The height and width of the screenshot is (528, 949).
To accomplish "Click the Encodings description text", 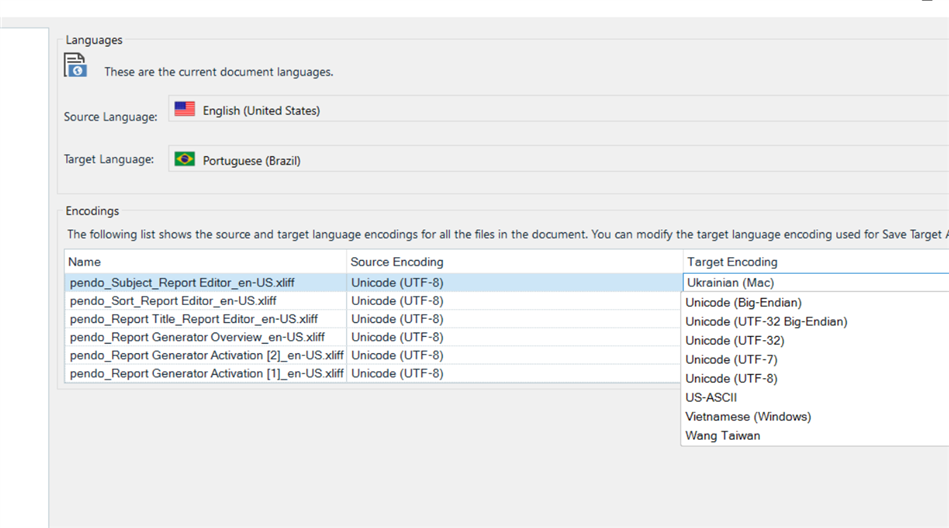I will pos(507,234).
